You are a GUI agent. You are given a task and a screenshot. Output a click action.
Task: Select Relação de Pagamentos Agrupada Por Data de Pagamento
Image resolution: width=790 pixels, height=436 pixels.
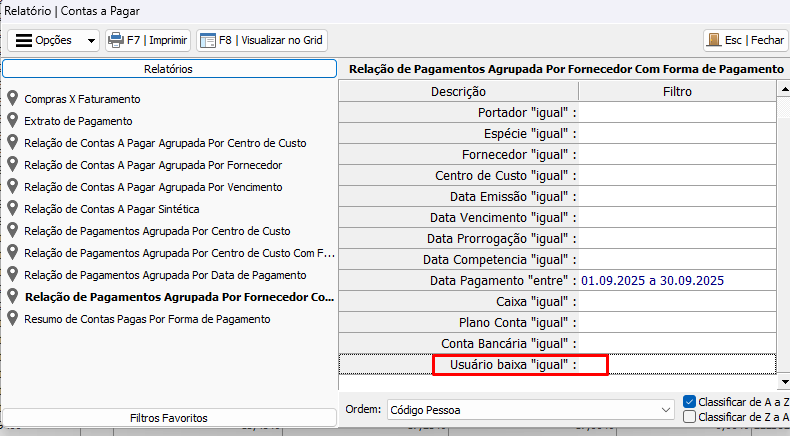click(x=165, y=275)
